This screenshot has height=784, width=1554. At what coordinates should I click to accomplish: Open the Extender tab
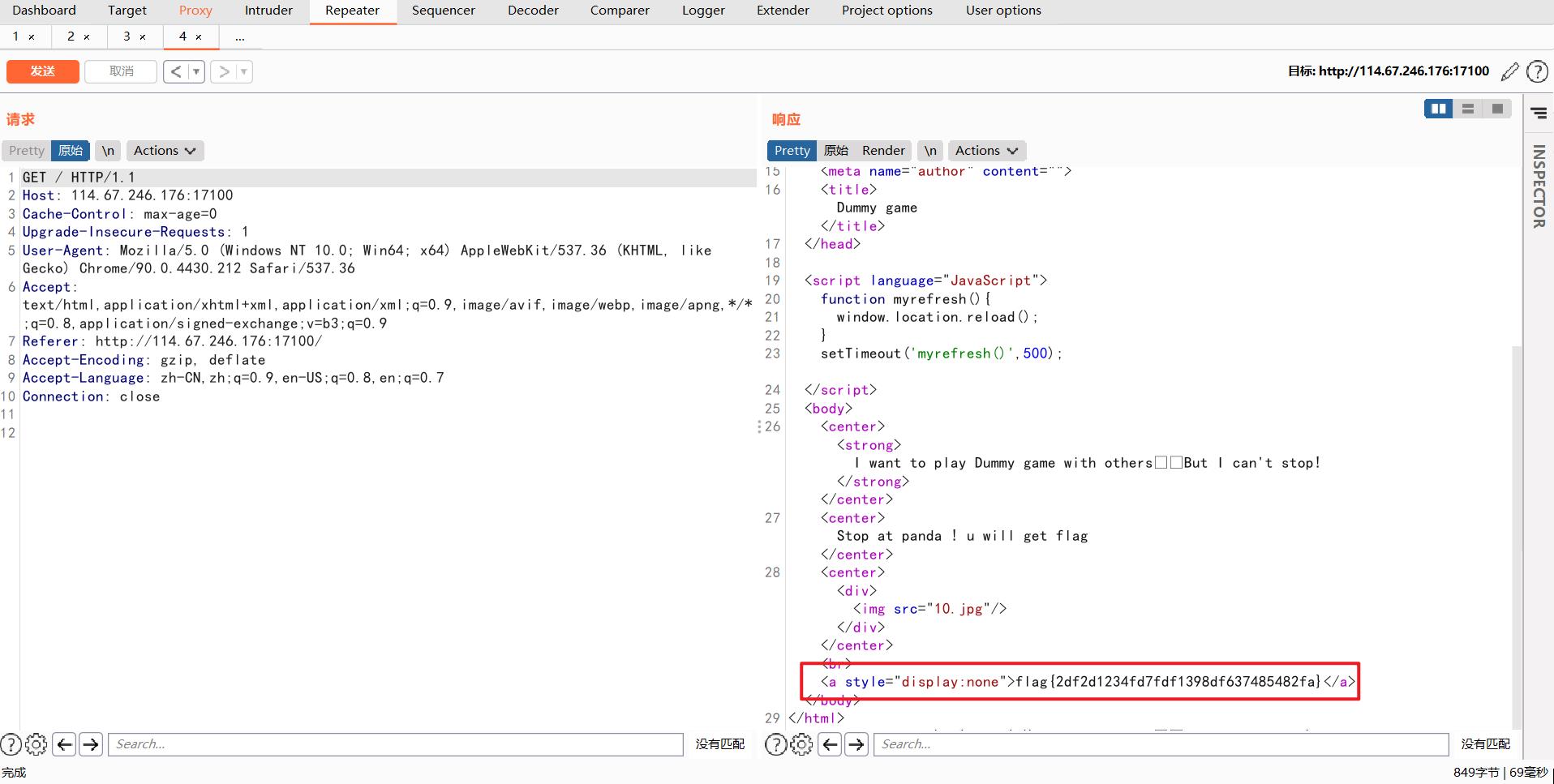tap(783, 11)
